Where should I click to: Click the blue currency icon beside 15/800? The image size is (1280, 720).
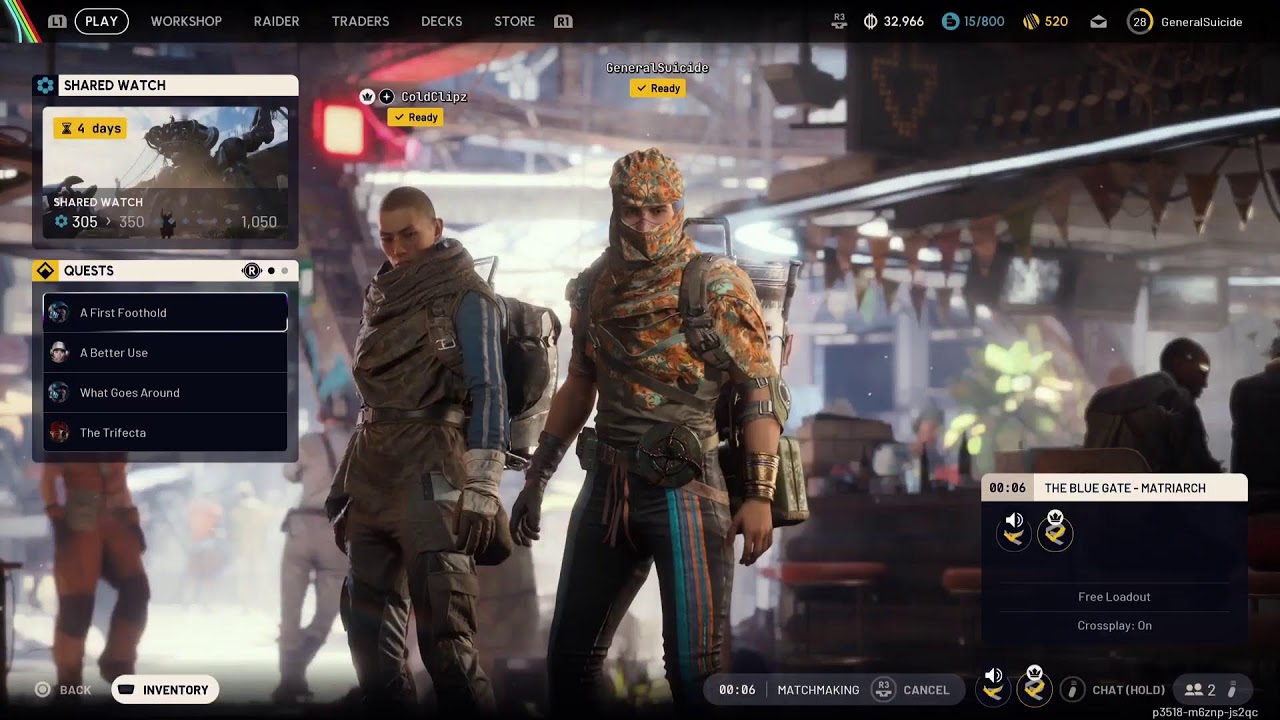coord(950,21)
